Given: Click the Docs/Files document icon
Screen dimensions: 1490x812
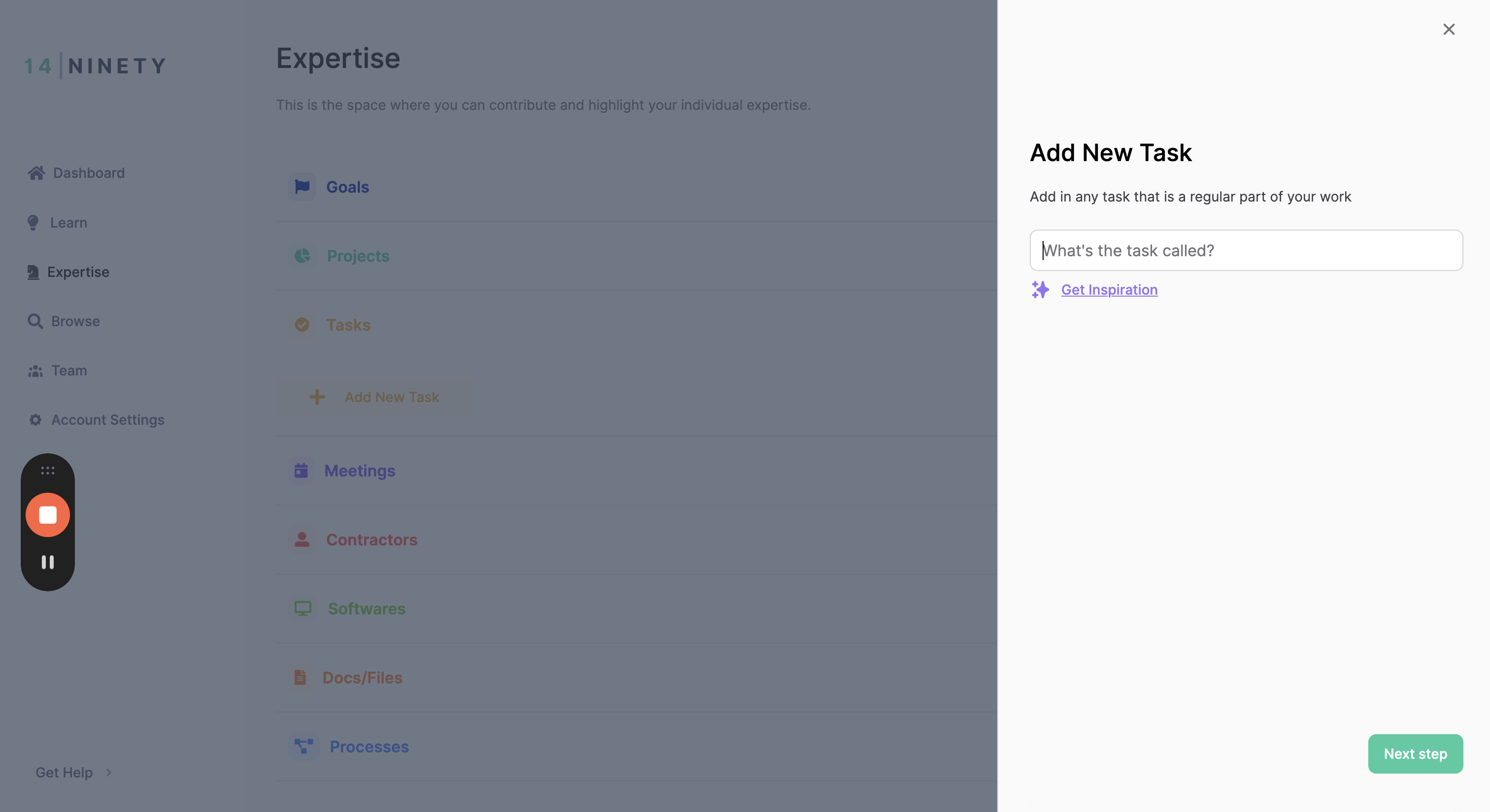Looking at the screenshot, I should [x=300, y=677].
